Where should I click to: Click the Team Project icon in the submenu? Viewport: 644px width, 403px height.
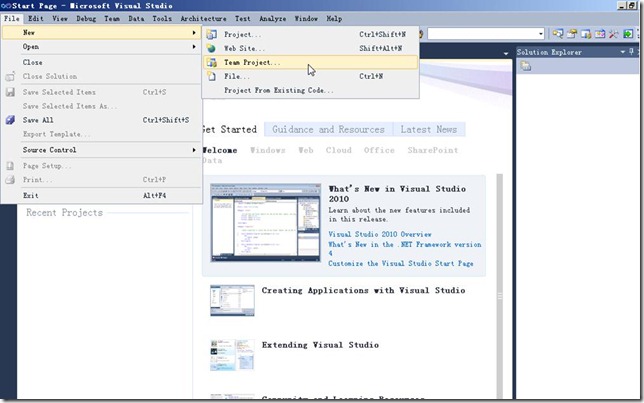212,62
